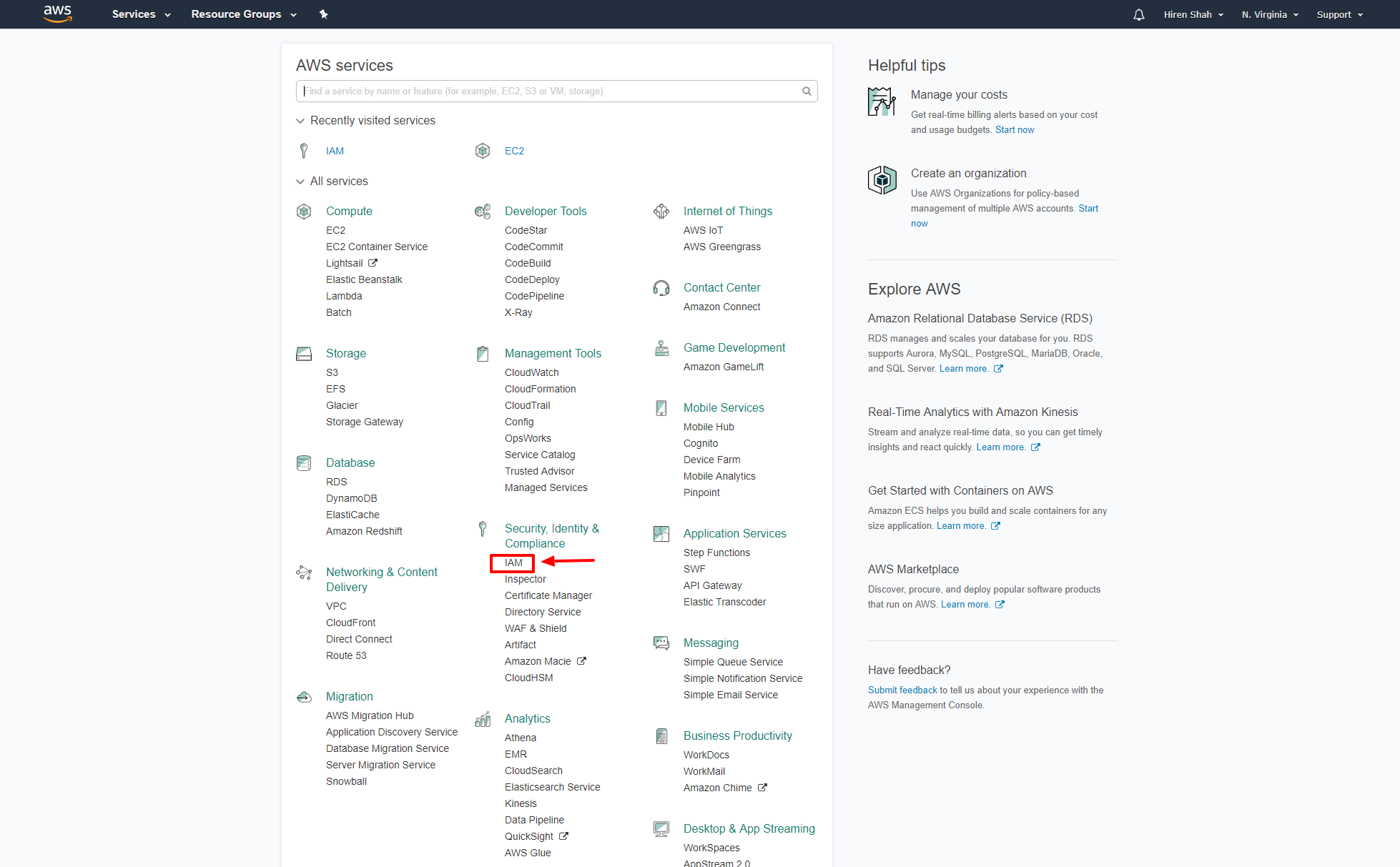Open the Amazon Connect link
The width and height of the screenshot is (1400, 867).
tap(721, 307)
